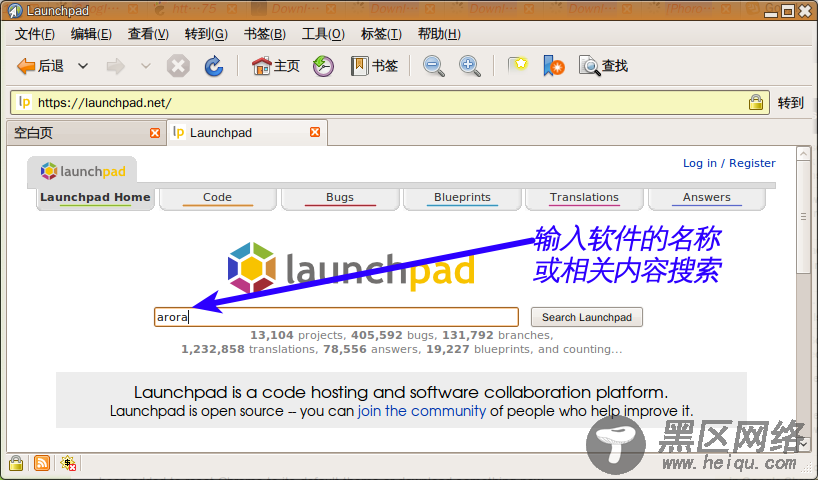818x480 pixels.
Task: Click the bookmark this page icon
Action: coord(554,66)
